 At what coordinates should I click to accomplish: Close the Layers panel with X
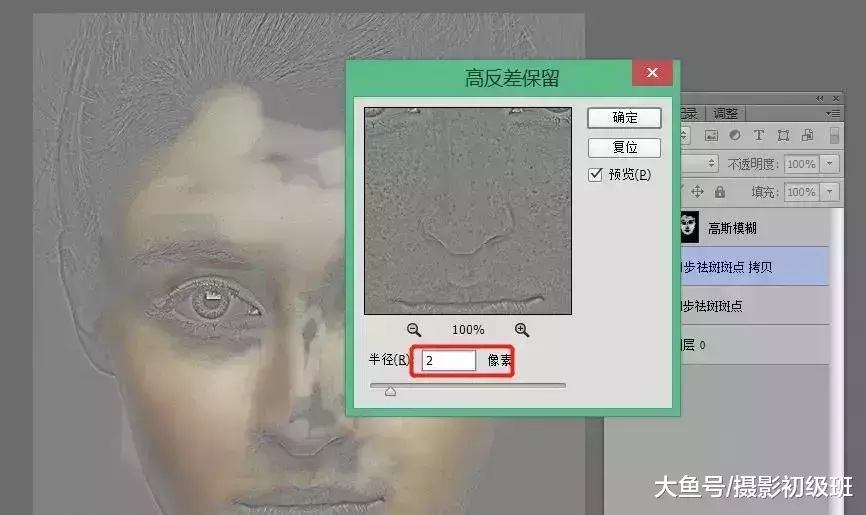836,98
